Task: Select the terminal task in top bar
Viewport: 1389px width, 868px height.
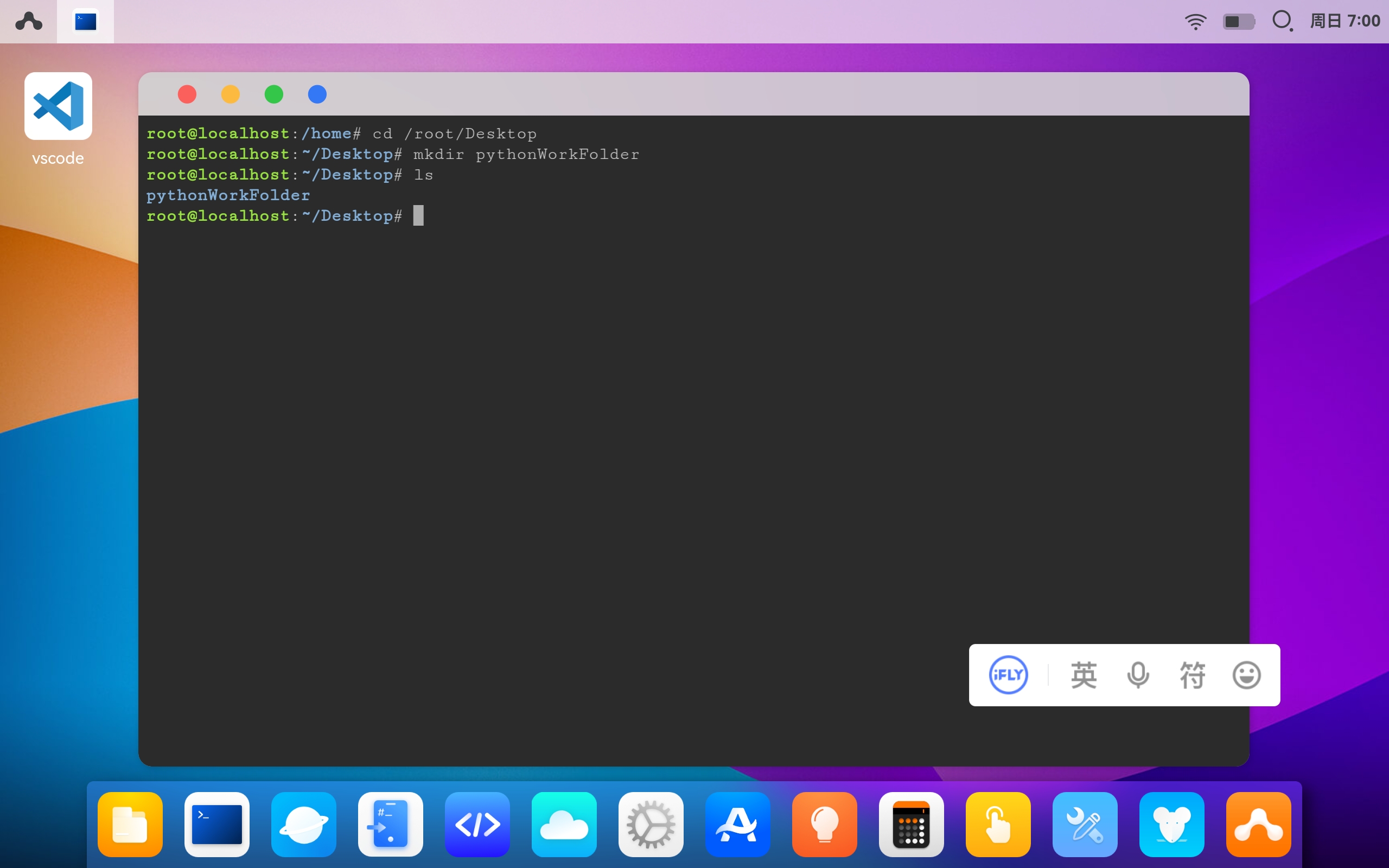Action: coord(86,22)
